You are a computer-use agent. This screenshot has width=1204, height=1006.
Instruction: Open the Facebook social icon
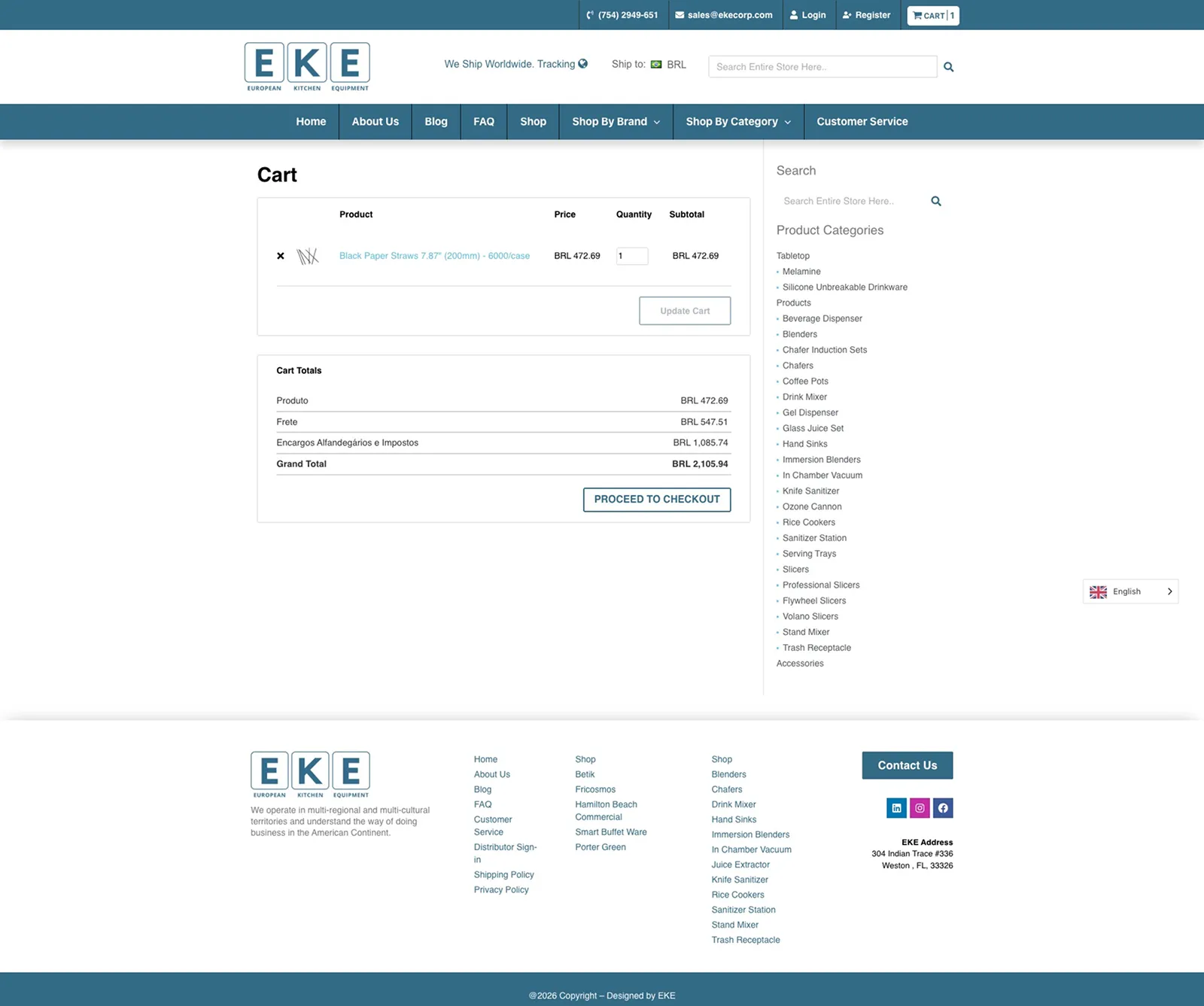[x=943, y=808]
